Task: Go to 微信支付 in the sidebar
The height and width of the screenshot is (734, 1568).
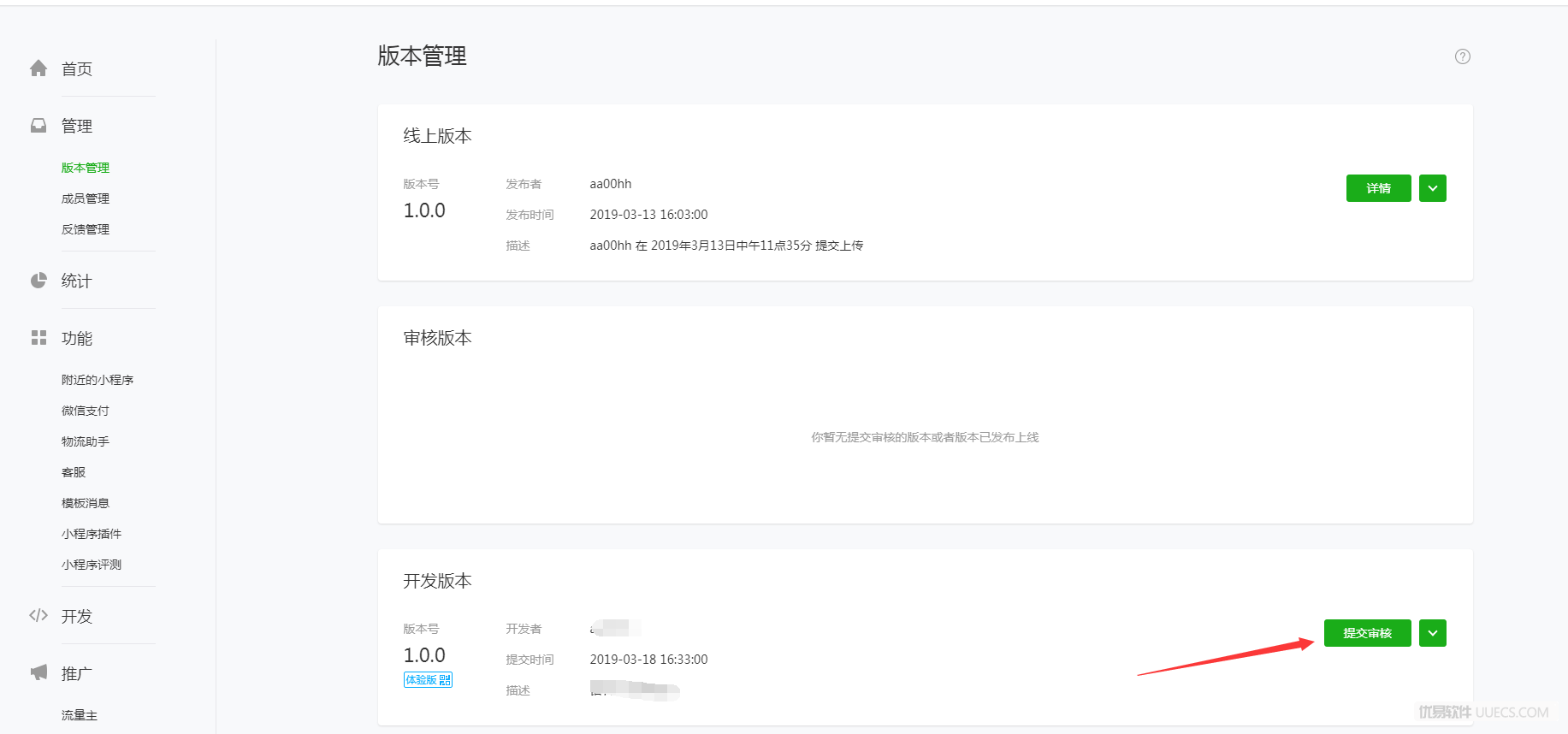Action: (x=86, y=411)
